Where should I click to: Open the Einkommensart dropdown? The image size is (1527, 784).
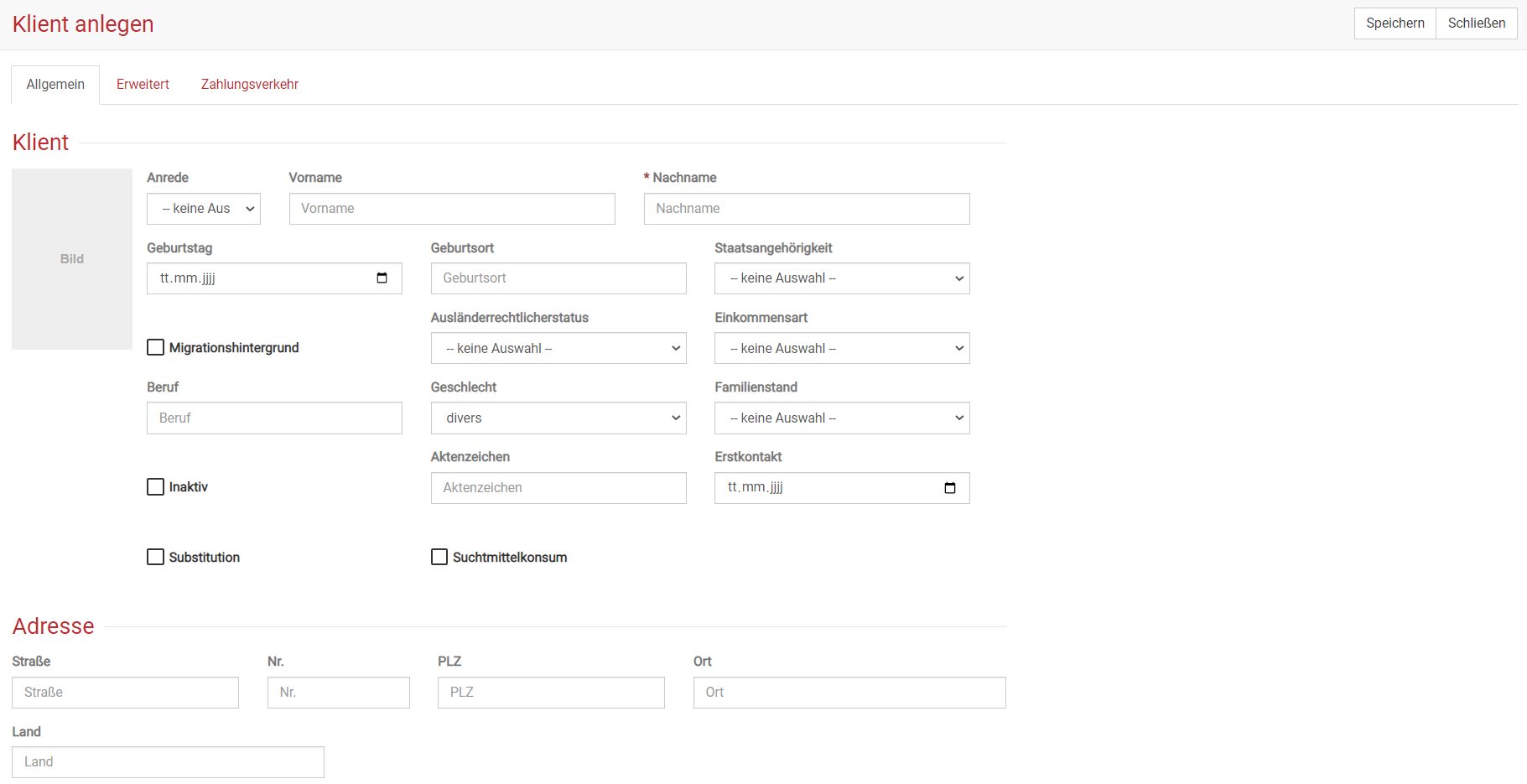pyautogui.click(x=841, y=349)
